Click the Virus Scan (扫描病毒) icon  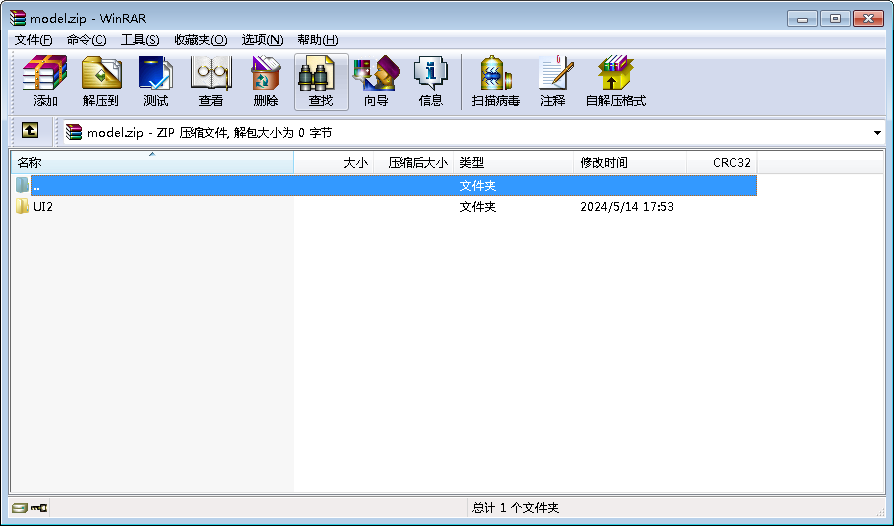click(x=496, y=82)
